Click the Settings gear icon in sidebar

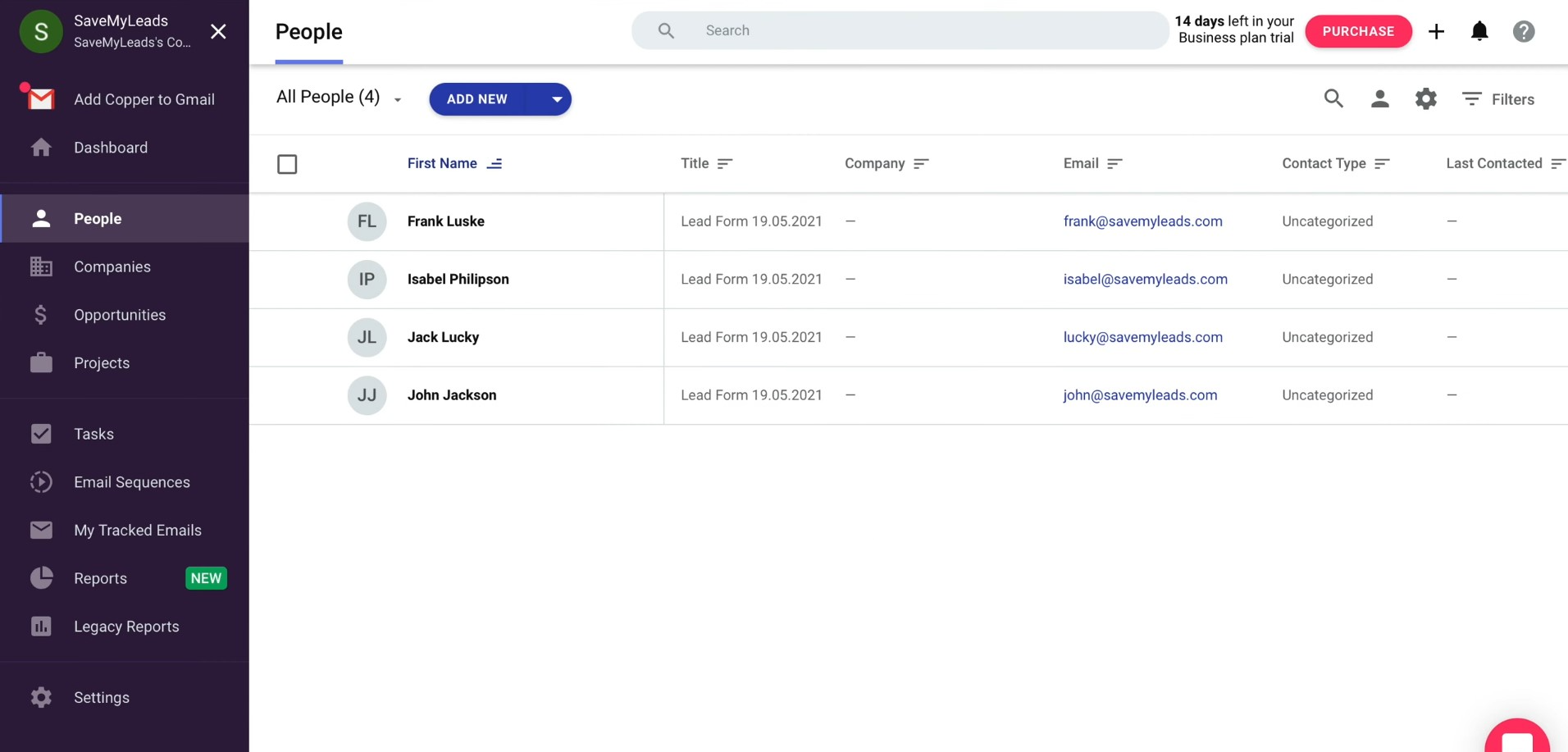pyautogui.click(x=41, y=697)
